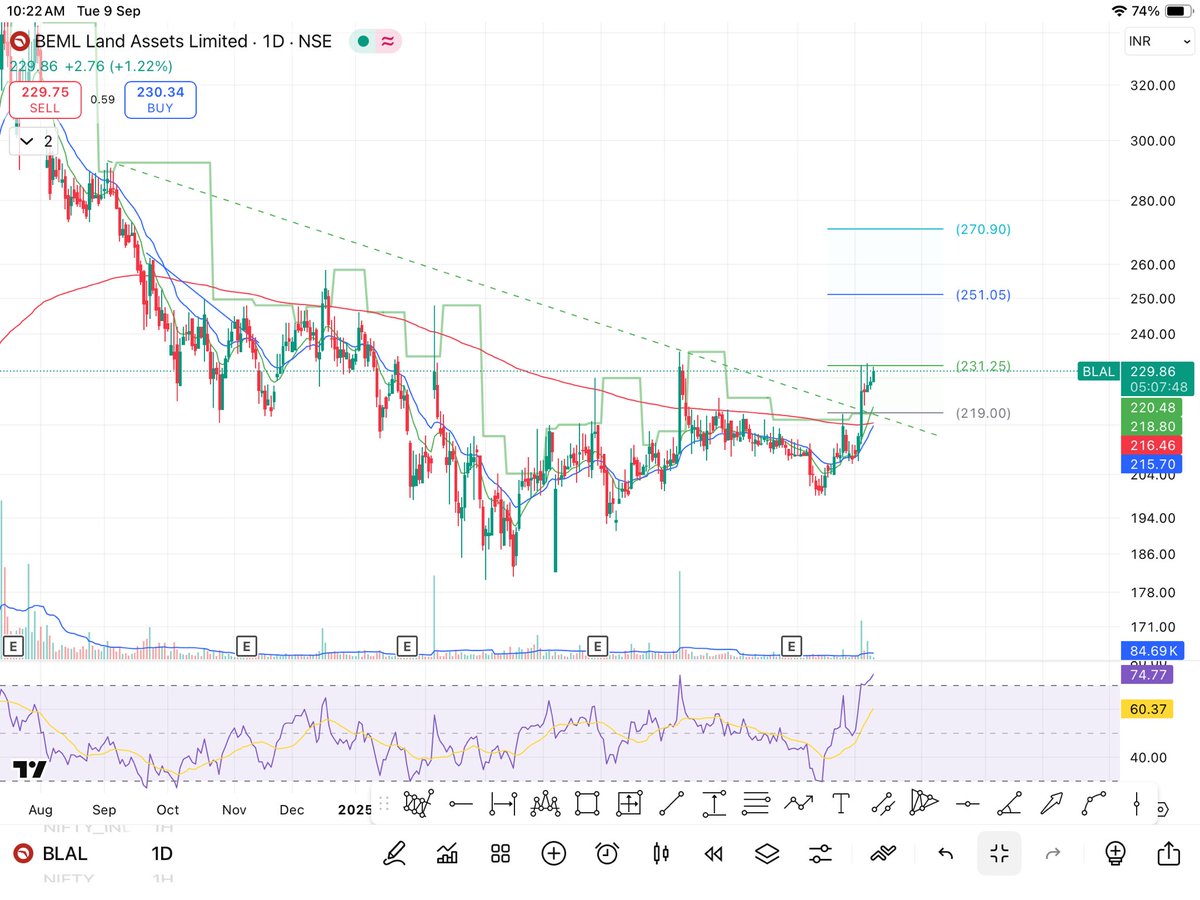Share the chart
Screen dimensions: 1200x900
(1168, 852)
